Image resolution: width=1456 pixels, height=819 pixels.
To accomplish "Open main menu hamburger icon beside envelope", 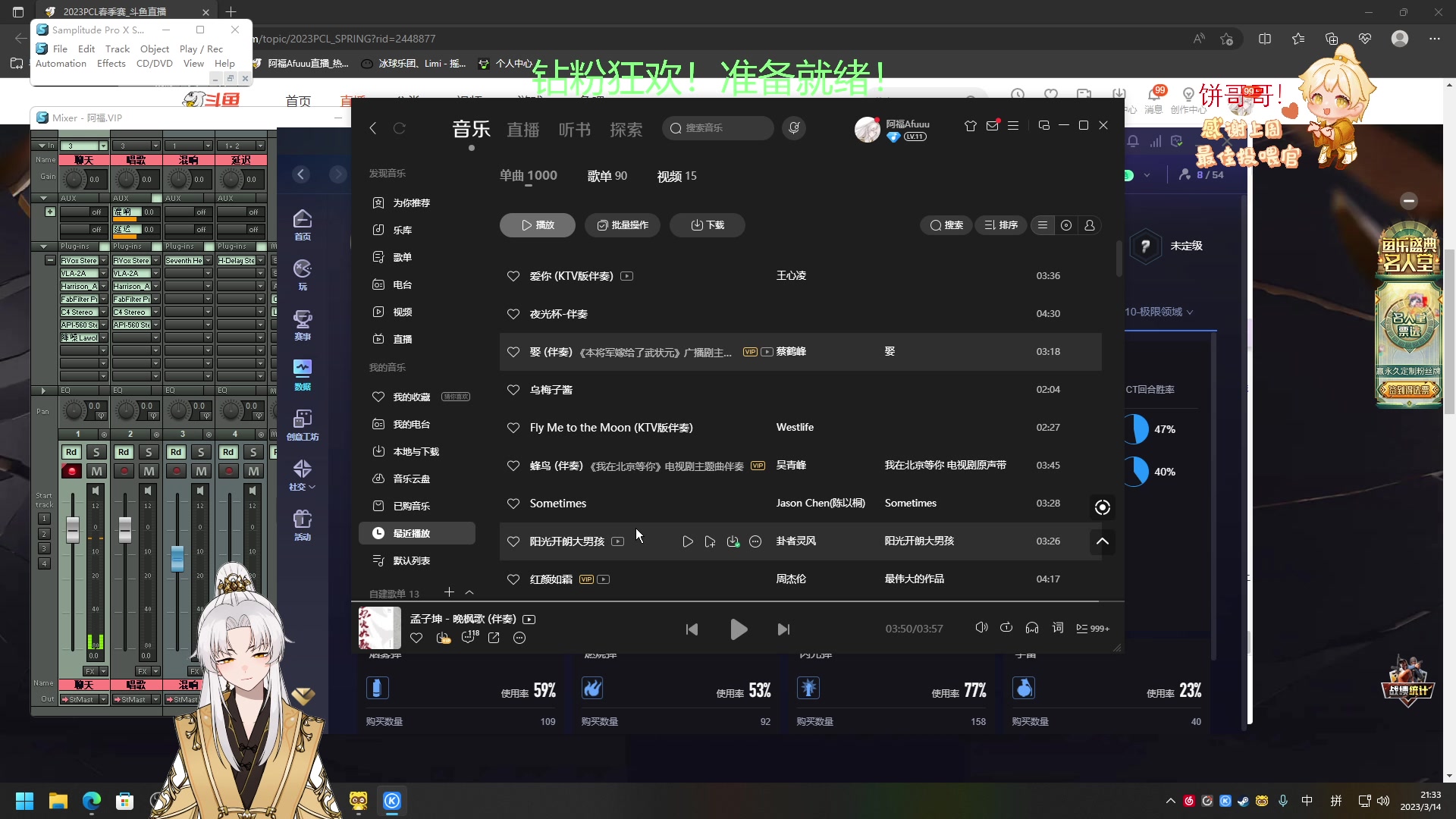I will click(x=1012, y=126).
